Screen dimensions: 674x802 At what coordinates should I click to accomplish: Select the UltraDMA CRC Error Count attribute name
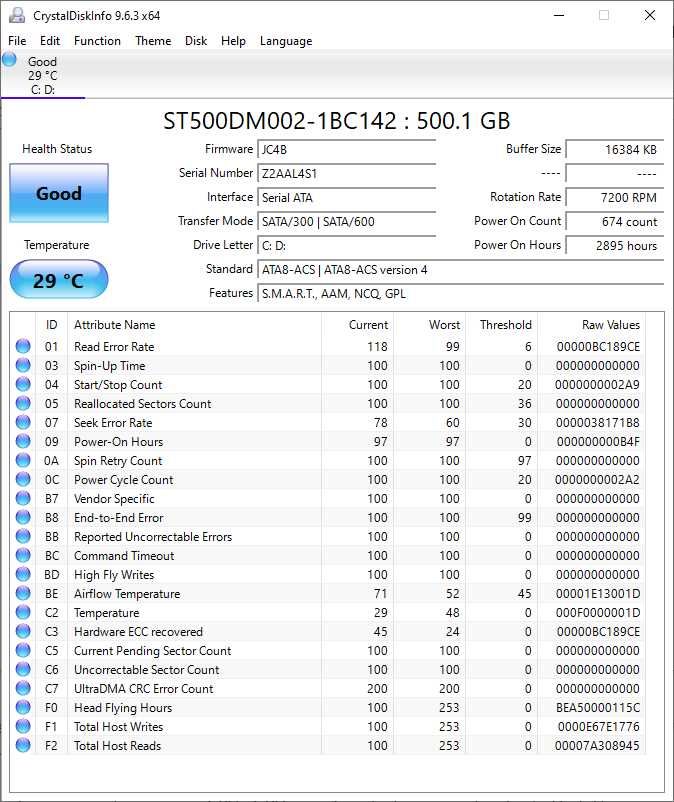coord(144,689)
